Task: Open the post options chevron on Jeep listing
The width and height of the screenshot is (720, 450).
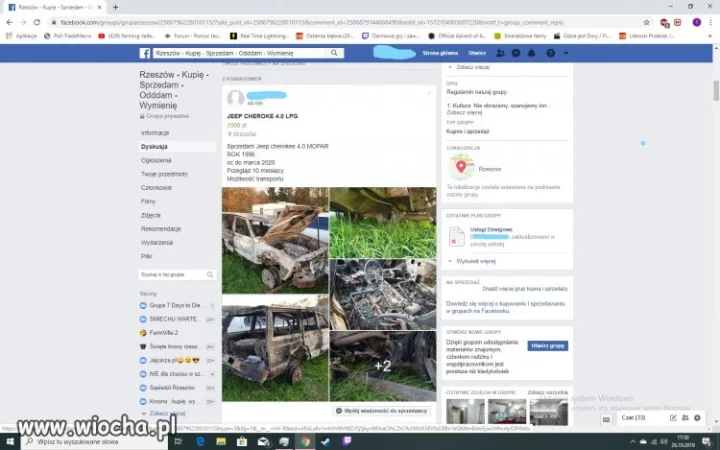Action: click(429, 93)
